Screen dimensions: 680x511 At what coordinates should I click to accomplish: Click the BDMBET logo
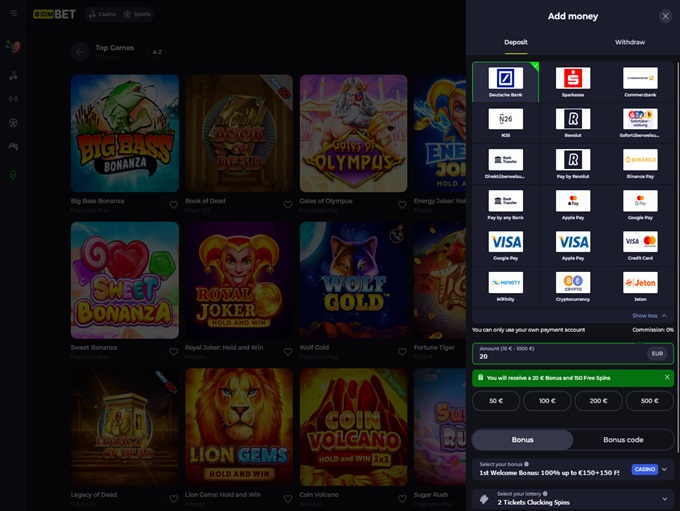click(55, 14)
